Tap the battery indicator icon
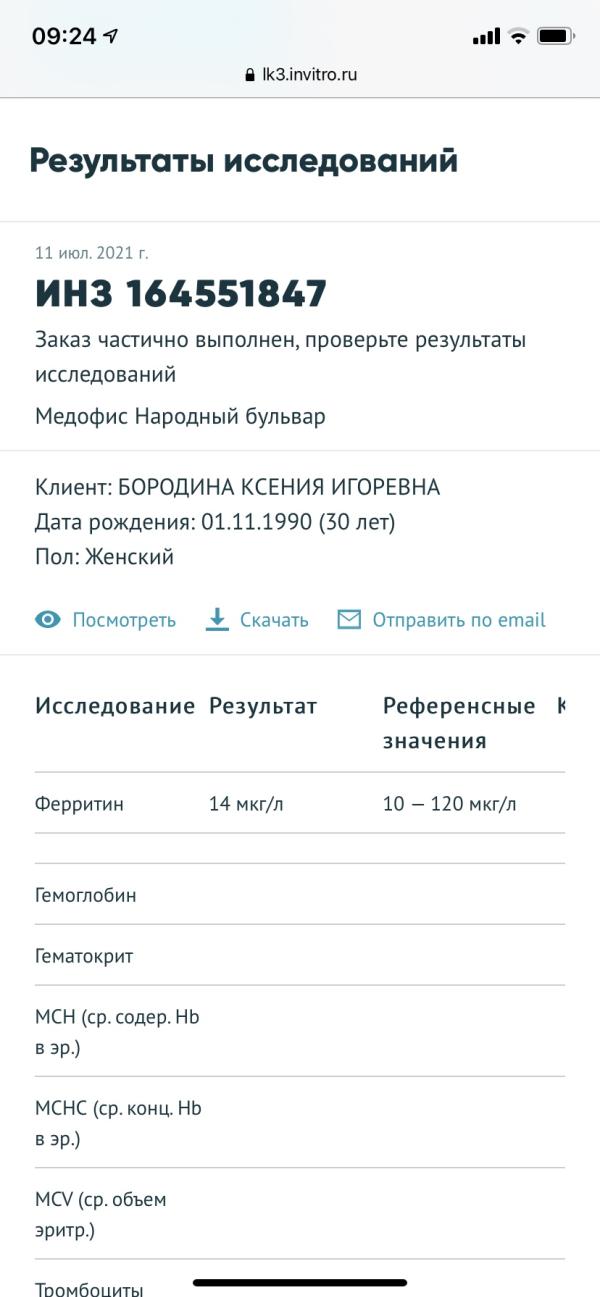Screen dimensions: 600x1297 [555, 37]
